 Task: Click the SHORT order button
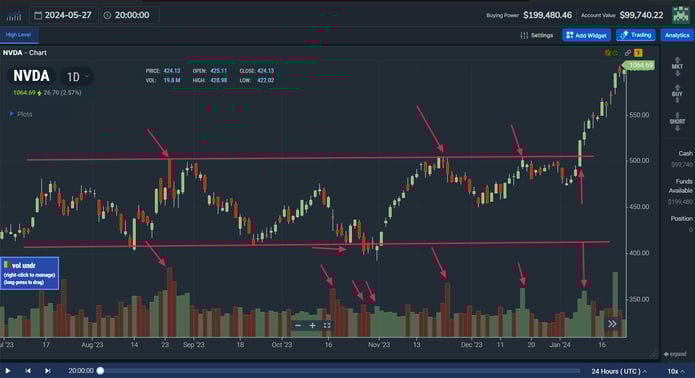coord(677,121)
